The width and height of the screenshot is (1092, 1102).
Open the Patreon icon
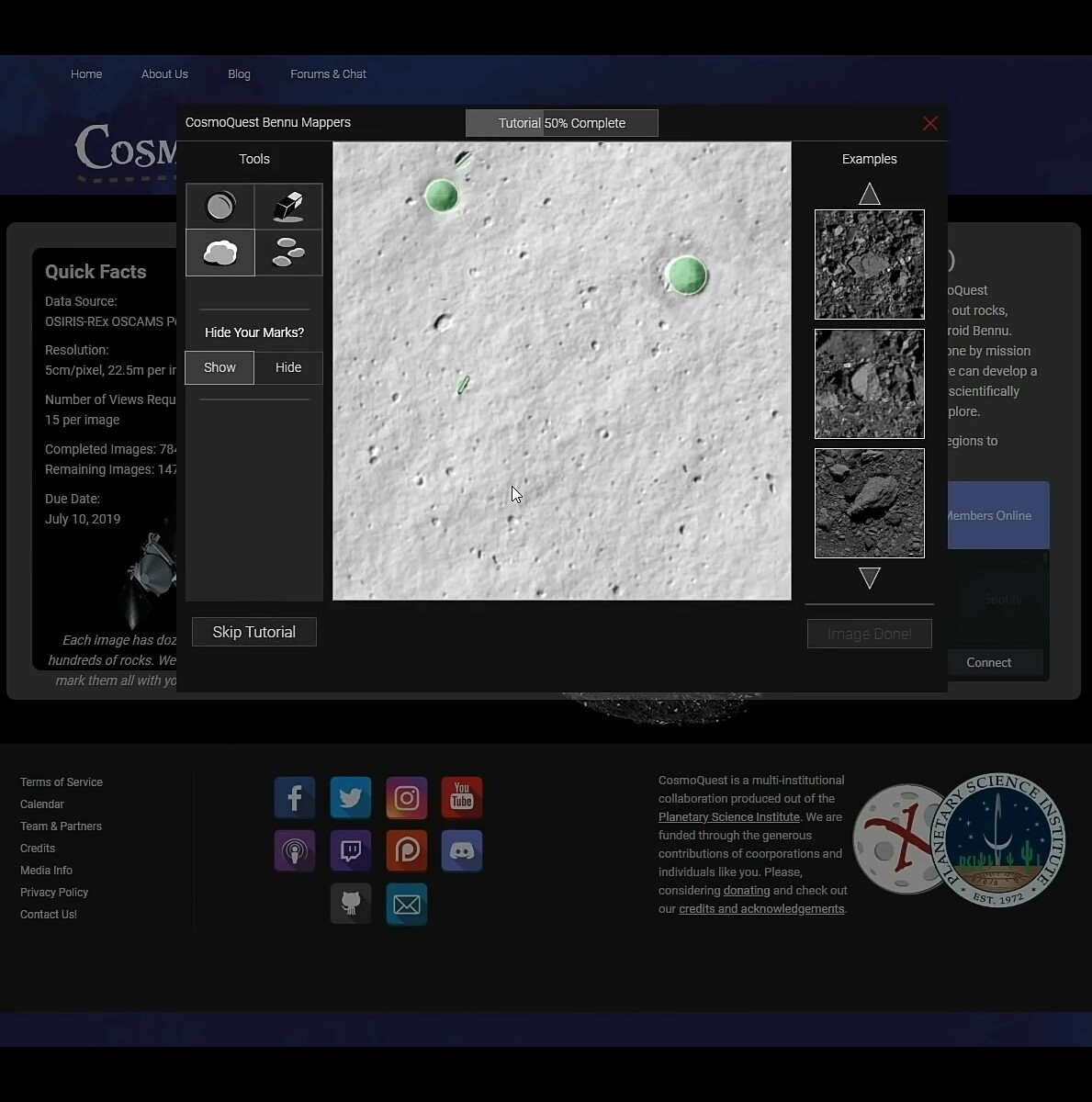pyautogui.click(x=407, y=850)
